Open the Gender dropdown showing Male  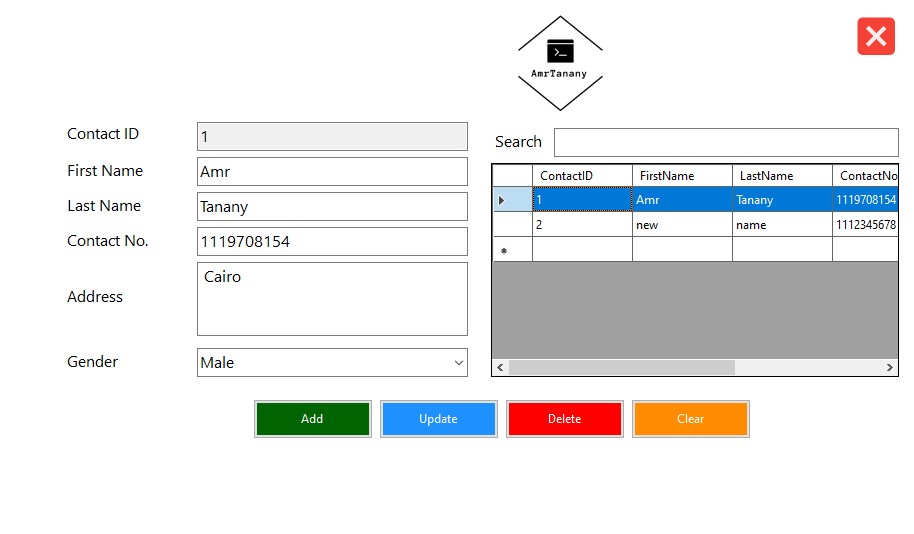click(x=332, y=363)
